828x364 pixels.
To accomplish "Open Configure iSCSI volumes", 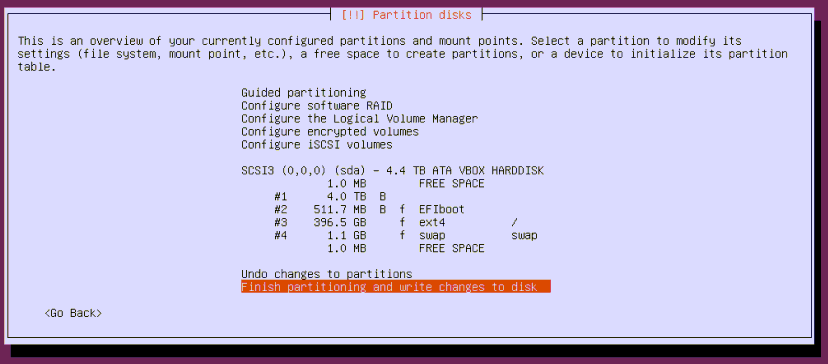I will pos(317,144).
